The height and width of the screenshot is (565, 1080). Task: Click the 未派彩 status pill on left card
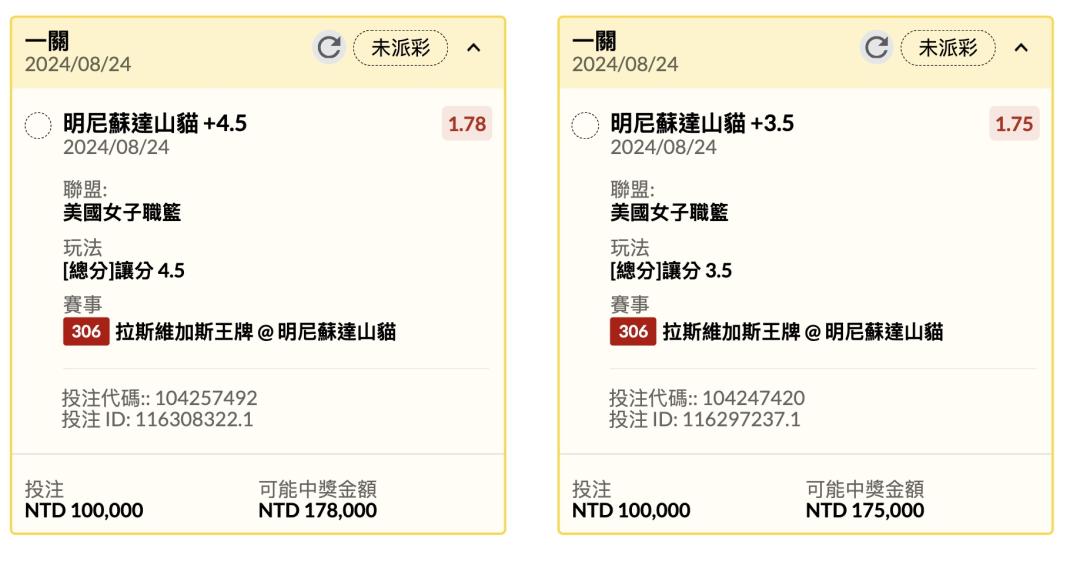tap(400, 48)
